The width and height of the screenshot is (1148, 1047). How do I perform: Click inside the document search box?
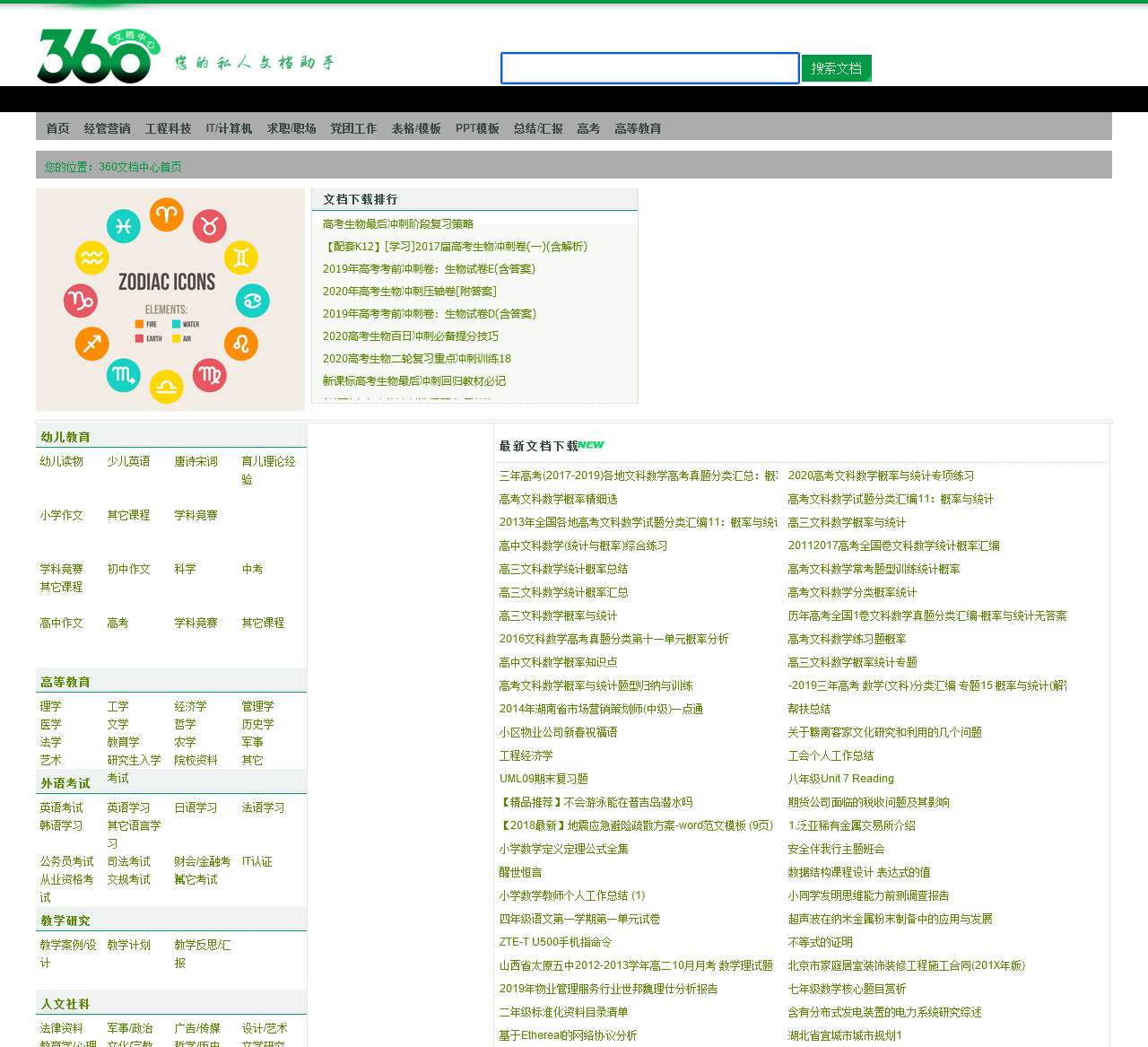(649, 68)
